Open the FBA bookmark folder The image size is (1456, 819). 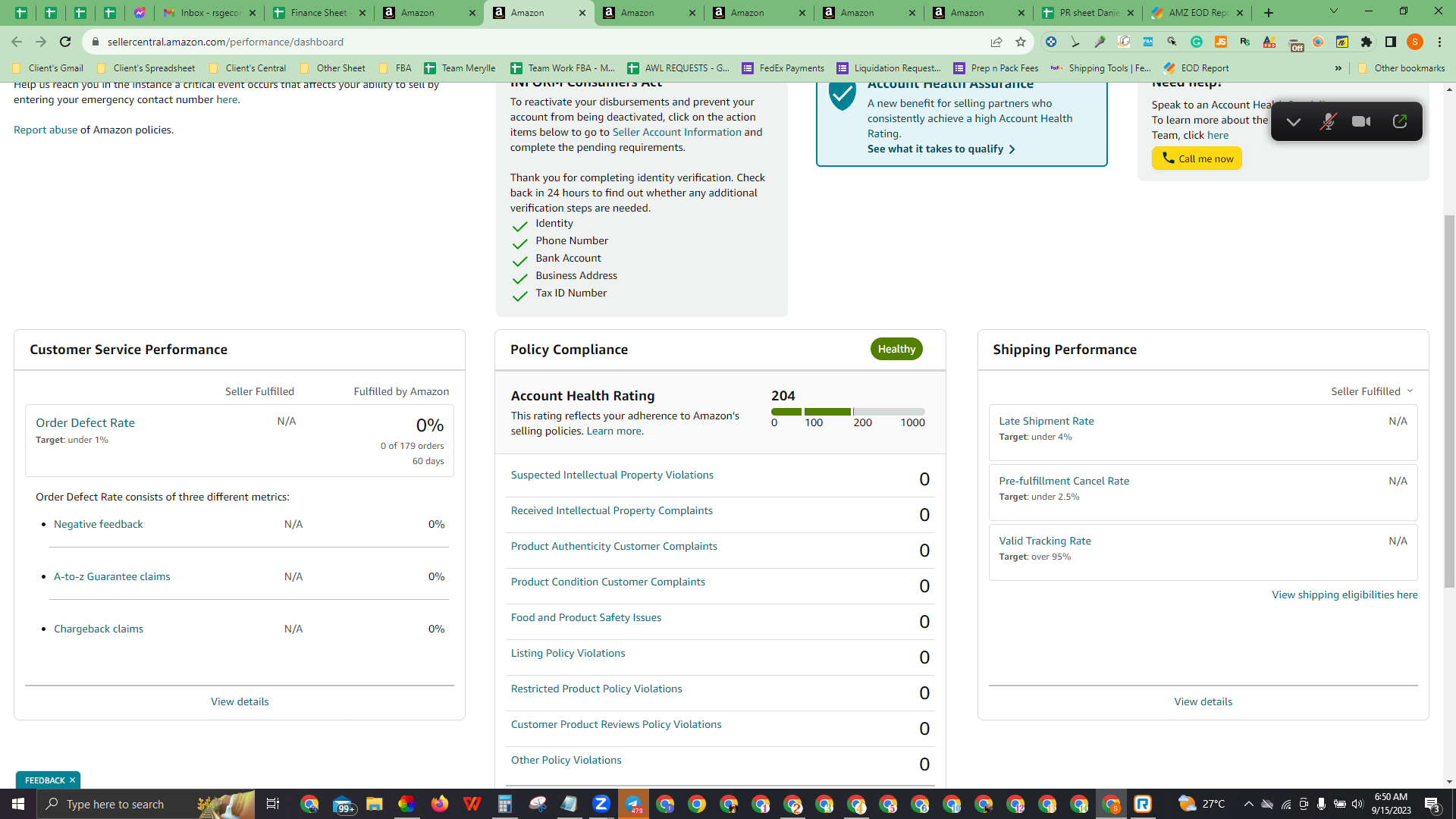(395, 68)
